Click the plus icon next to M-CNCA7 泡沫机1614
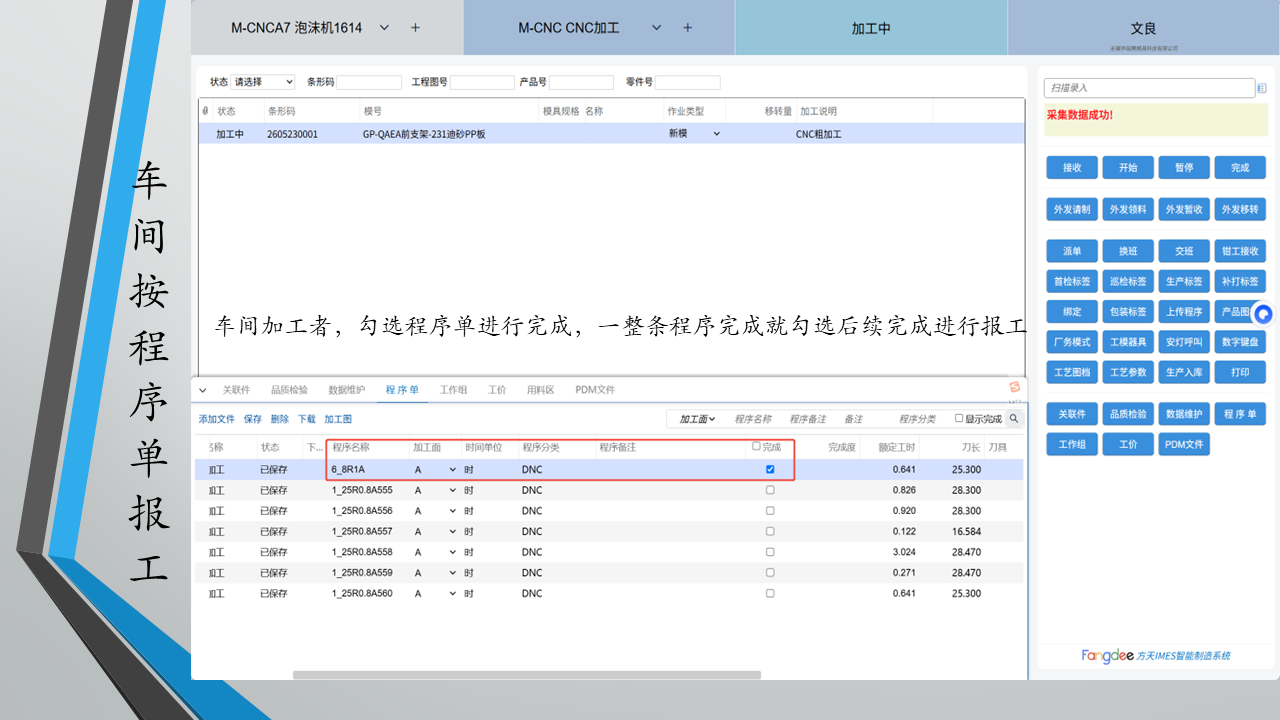 (x=416, y=28)
